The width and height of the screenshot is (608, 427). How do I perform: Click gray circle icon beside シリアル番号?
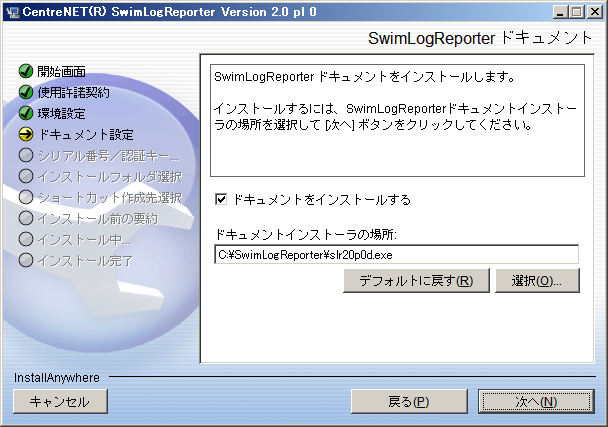(26, 155)
